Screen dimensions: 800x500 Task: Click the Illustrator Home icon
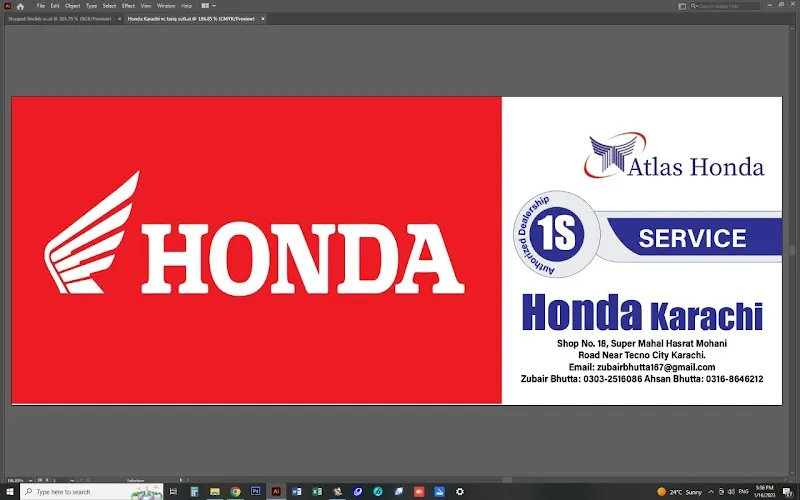click(x=20, y=6)
